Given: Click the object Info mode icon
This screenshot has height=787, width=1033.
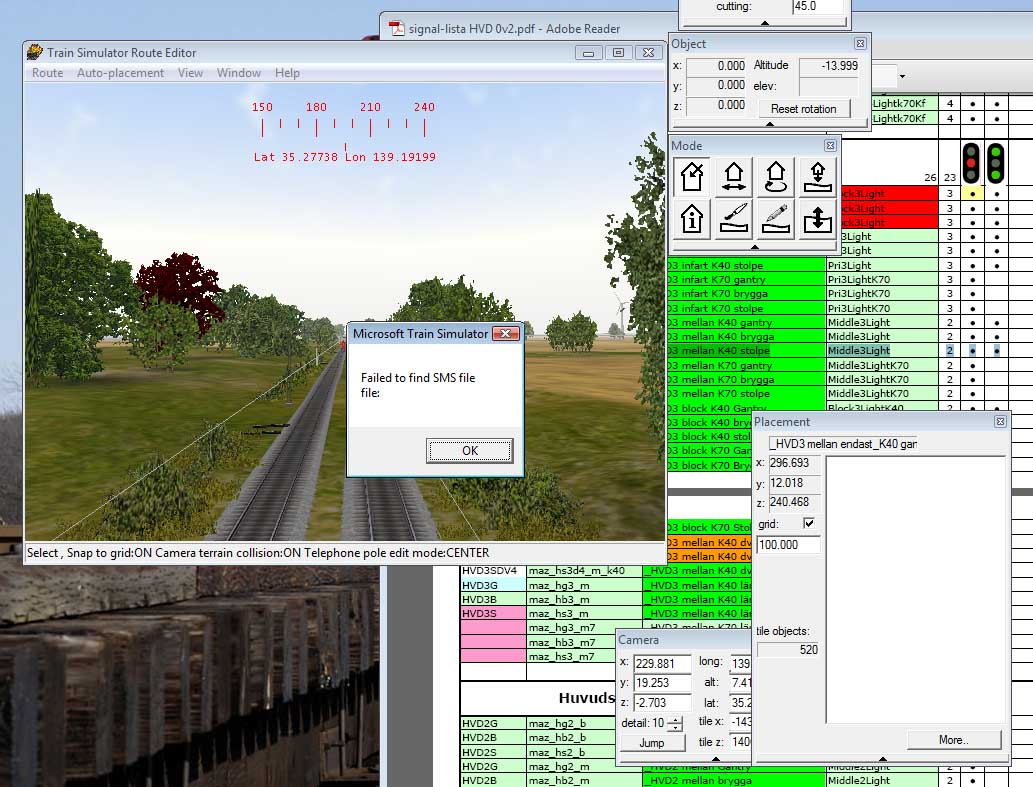Looking at the screenshot, I should (691, 218).
